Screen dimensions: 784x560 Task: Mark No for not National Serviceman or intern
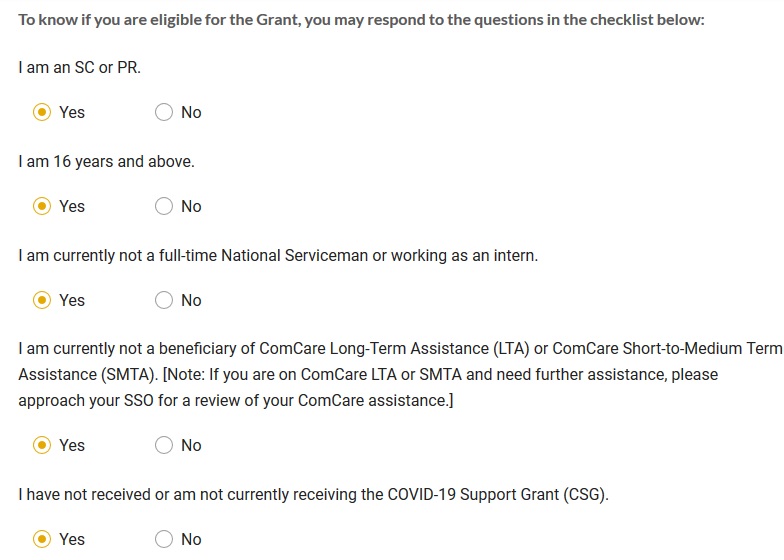[x=164, y=300]
